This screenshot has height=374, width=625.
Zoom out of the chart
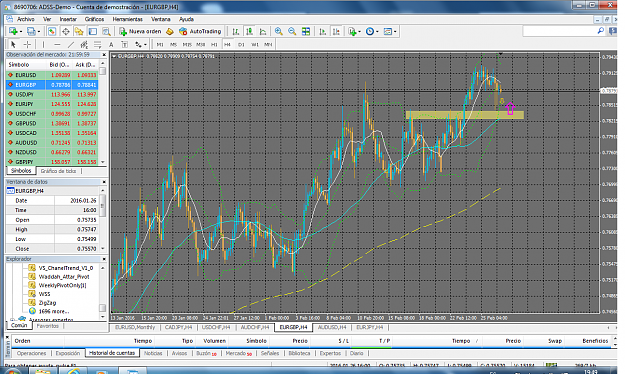point(292,31)
